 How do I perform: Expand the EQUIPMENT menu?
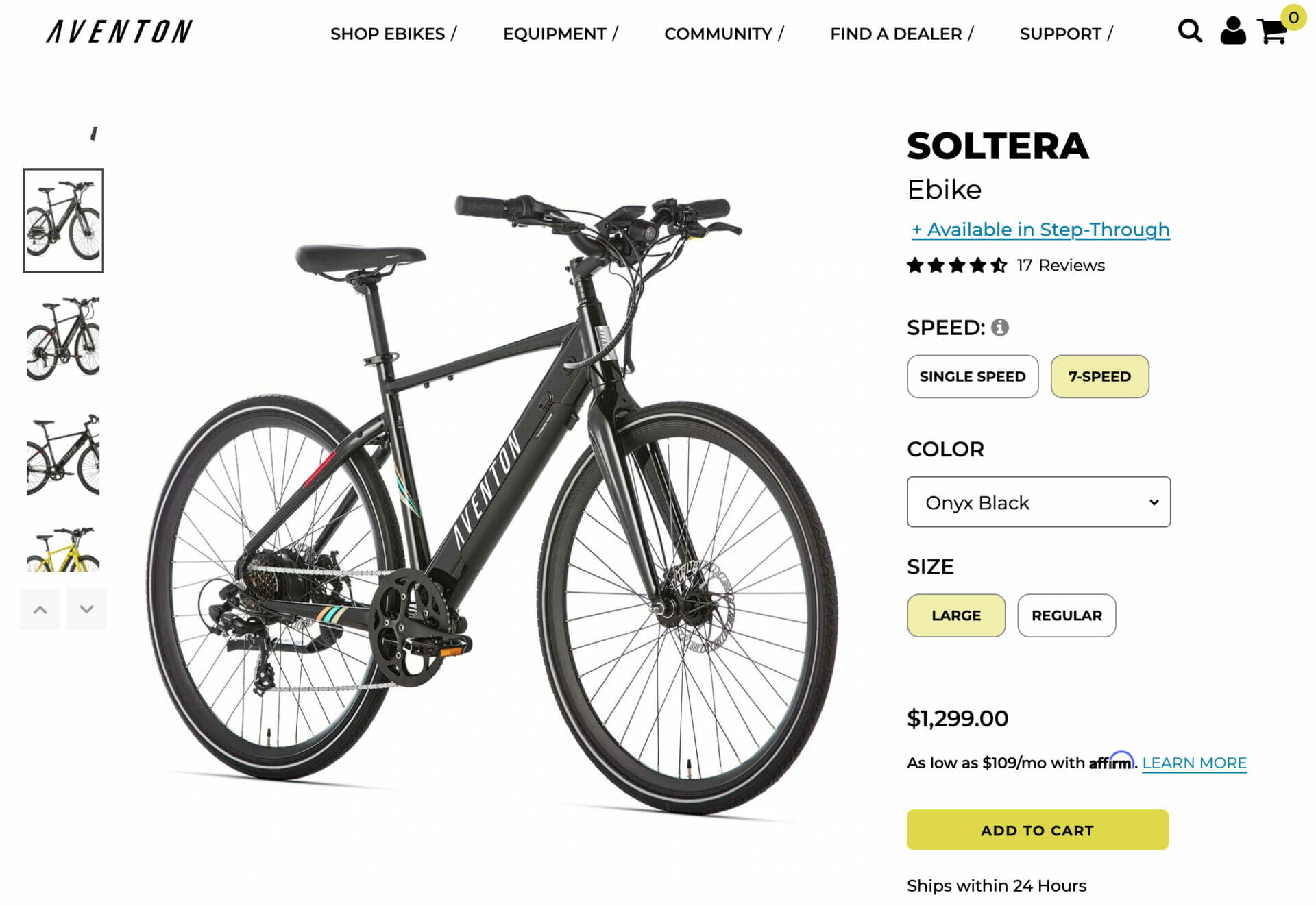point(560,33)
